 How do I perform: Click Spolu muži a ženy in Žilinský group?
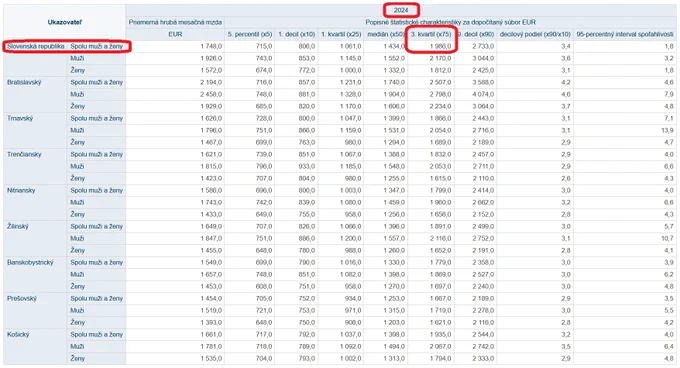tap(97, 226)
